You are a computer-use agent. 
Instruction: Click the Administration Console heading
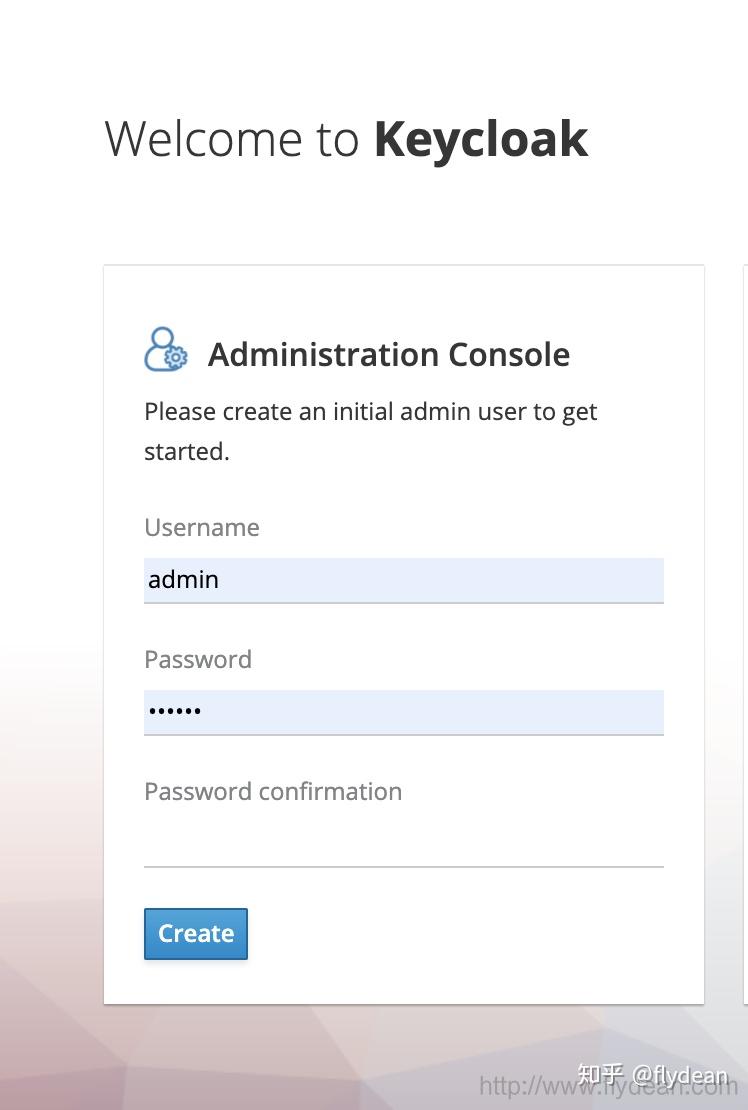pyautogui.click(x=388, y=354)
